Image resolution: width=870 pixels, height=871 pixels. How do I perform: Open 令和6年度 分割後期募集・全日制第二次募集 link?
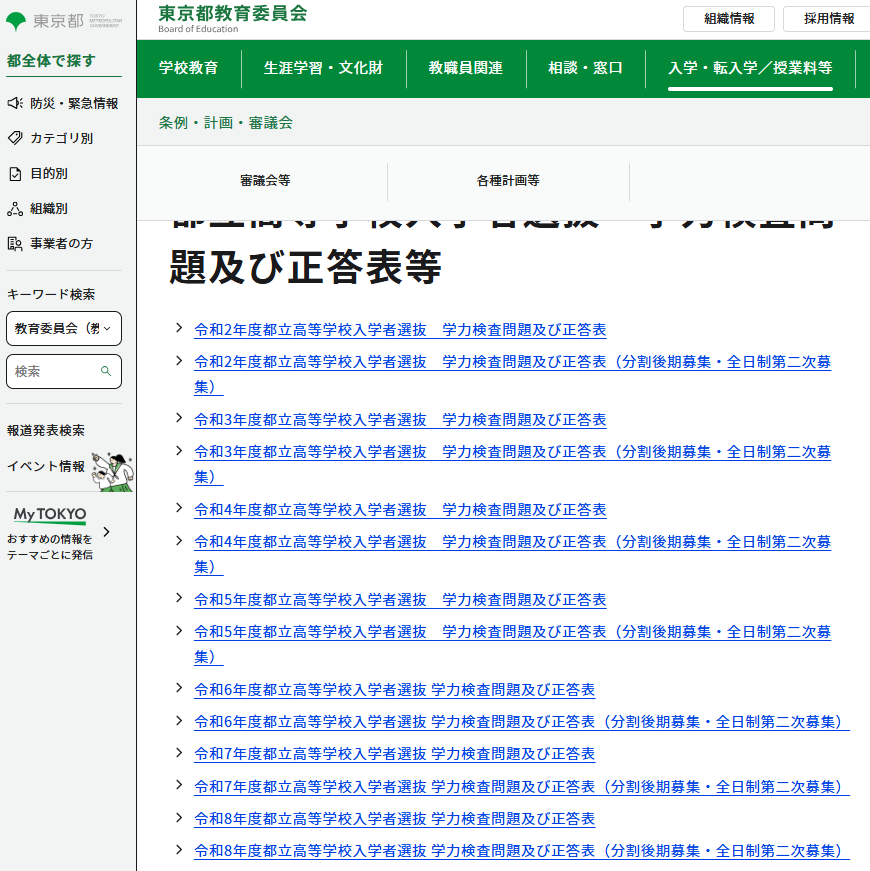(x=522, y=722)
